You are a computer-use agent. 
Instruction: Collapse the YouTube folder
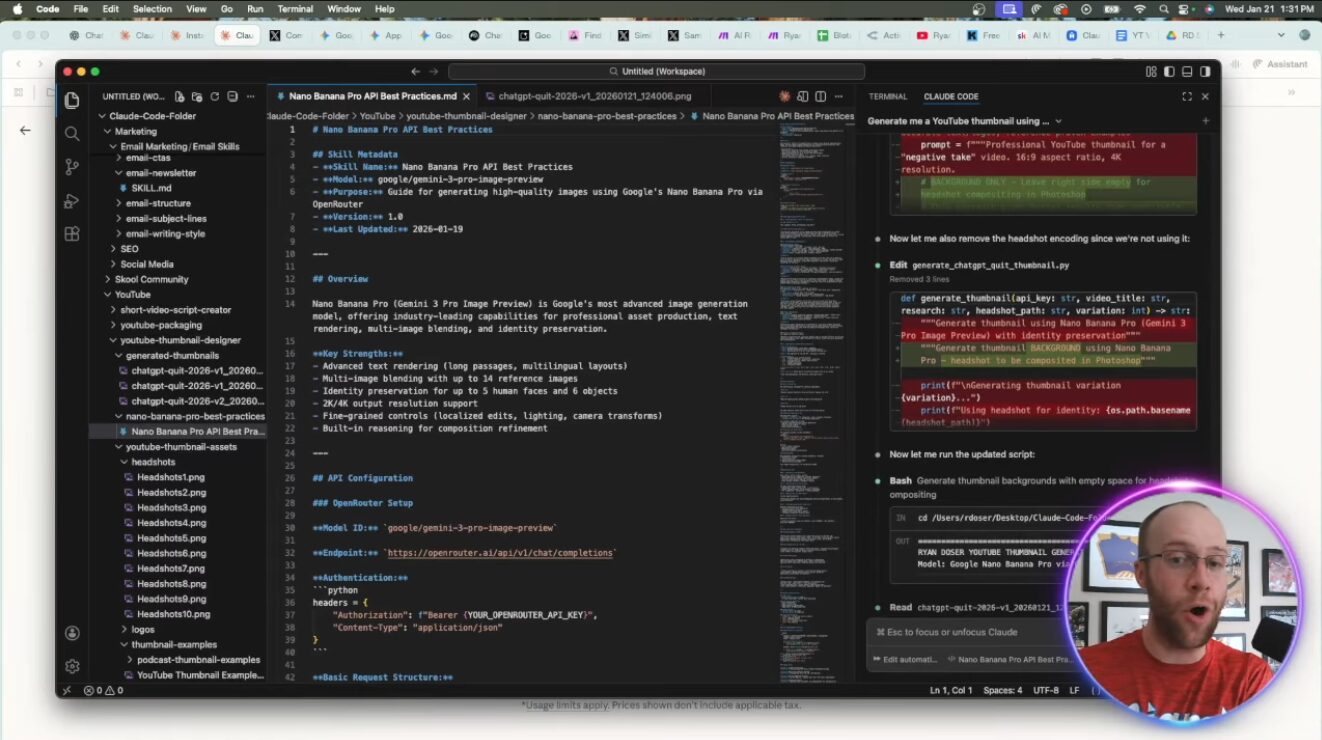[x=108, y=295]
